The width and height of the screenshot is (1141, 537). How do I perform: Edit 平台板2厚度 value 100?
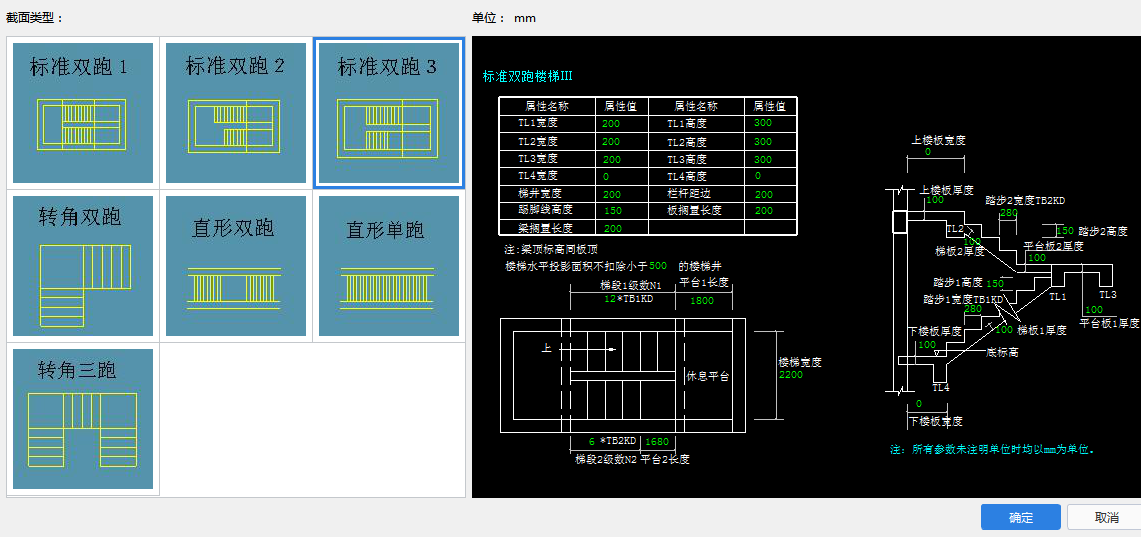[x=1037, y=258]
